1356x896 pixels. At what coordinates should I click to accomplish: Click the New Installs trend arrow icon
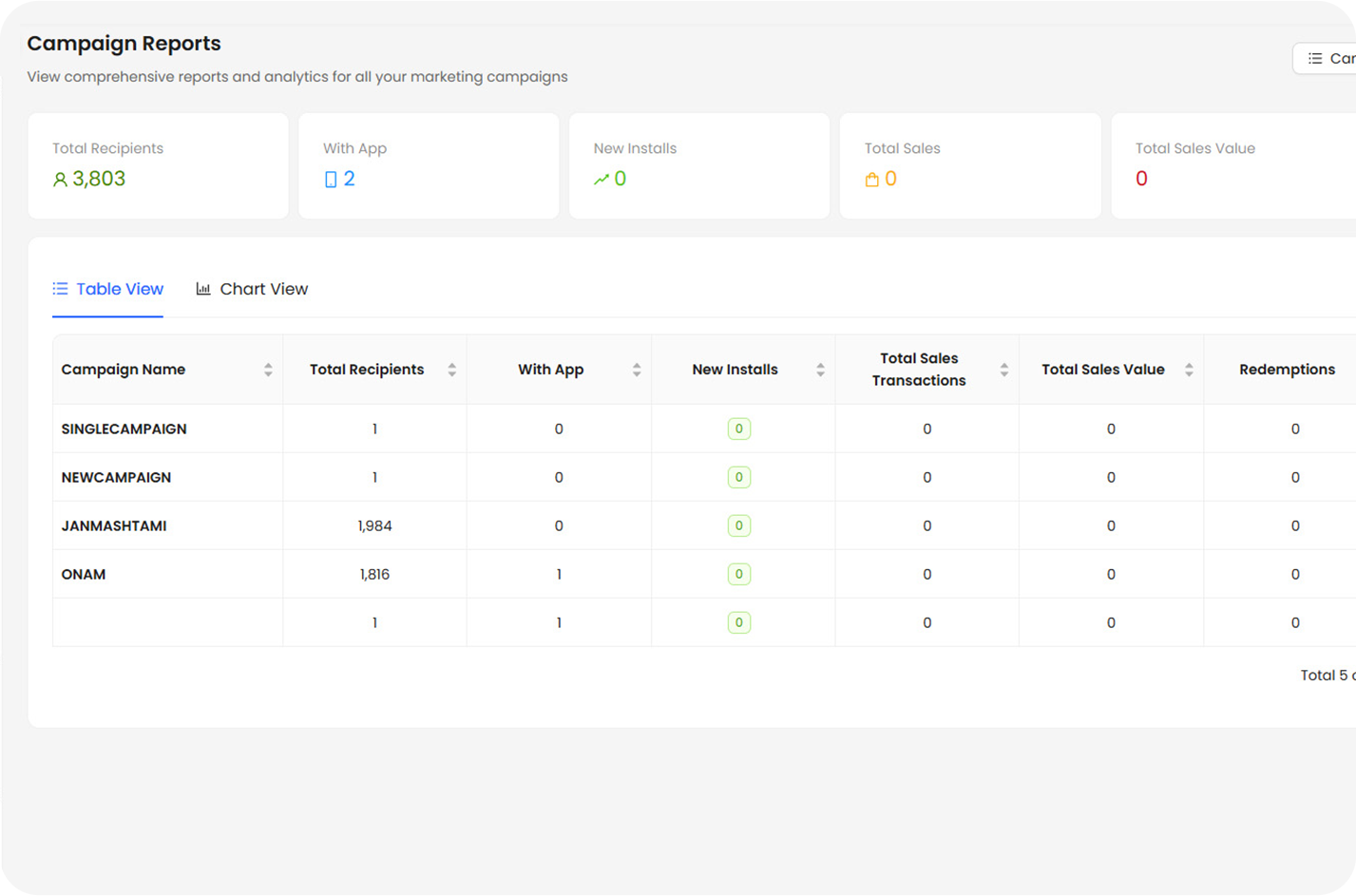pos(601,180)
